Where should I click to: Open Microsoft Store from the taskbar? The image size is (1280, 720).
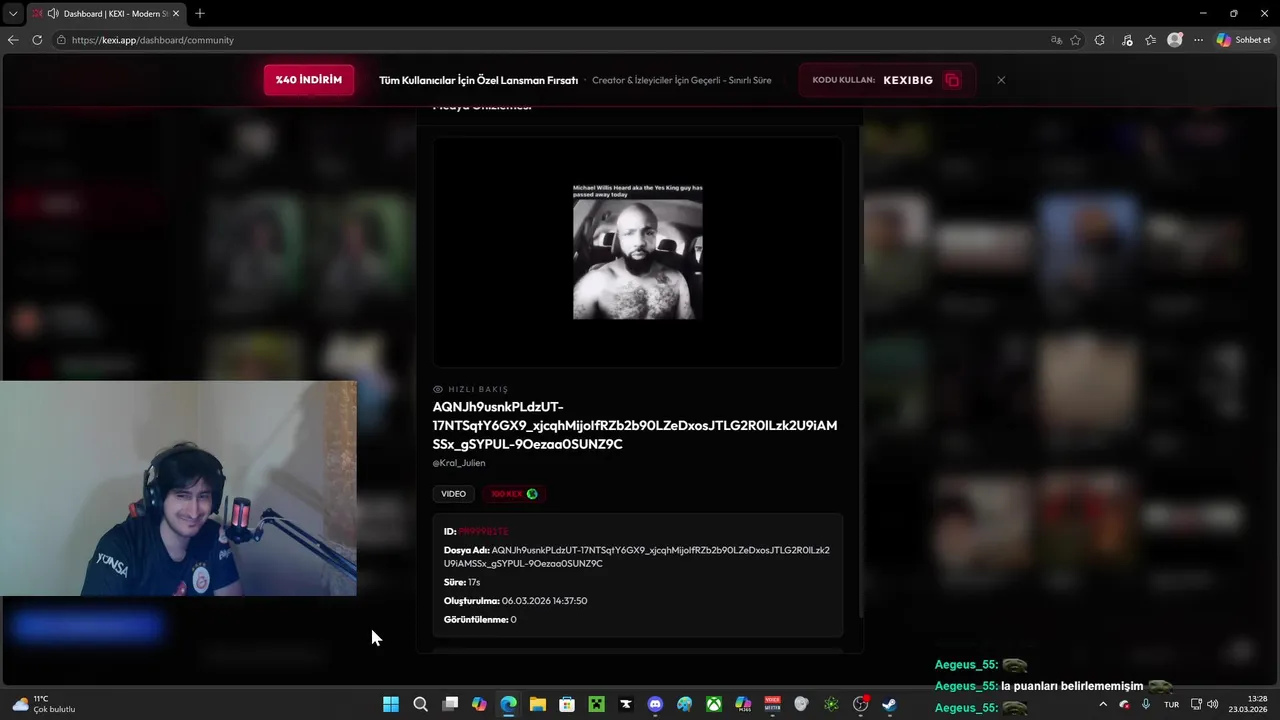point(567,704)
